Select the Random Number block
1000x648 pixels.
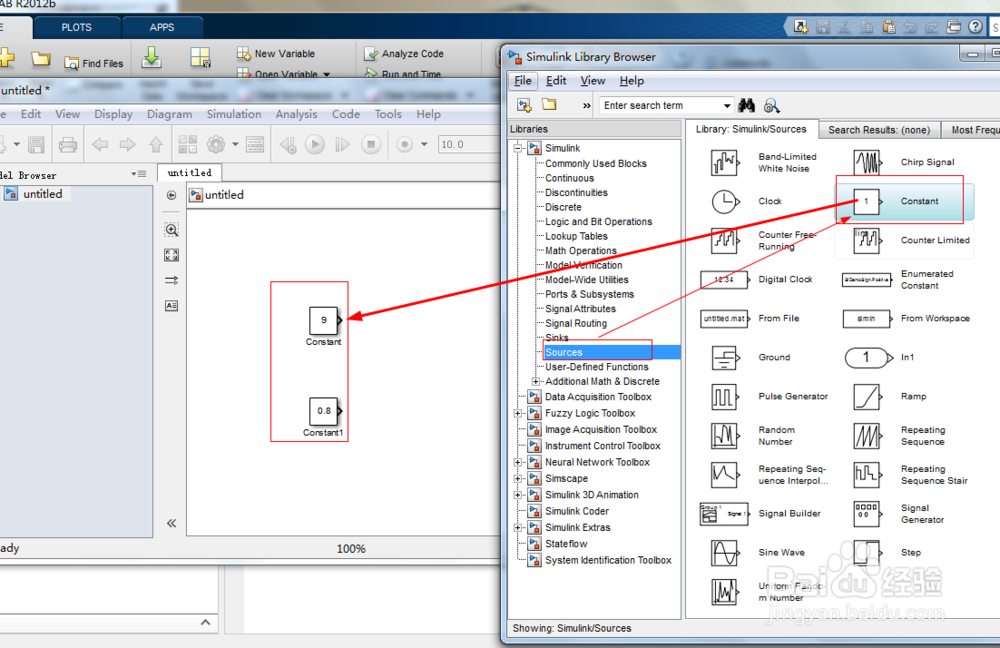pyautogui.click(x=725, y=436)
